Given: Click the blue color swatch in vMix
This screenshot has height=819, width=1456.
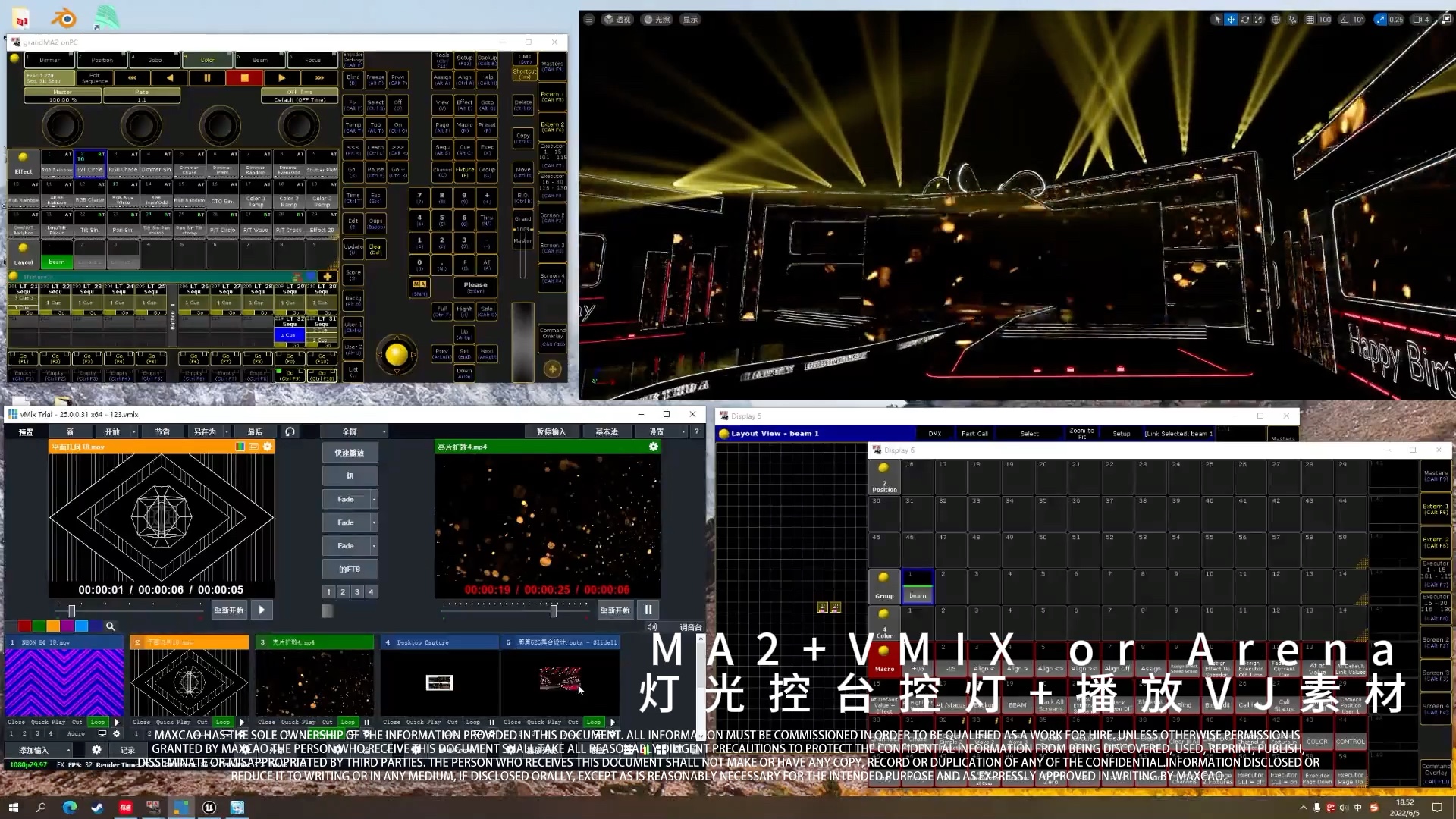Looking at the screenshot, I should (82, 626).
